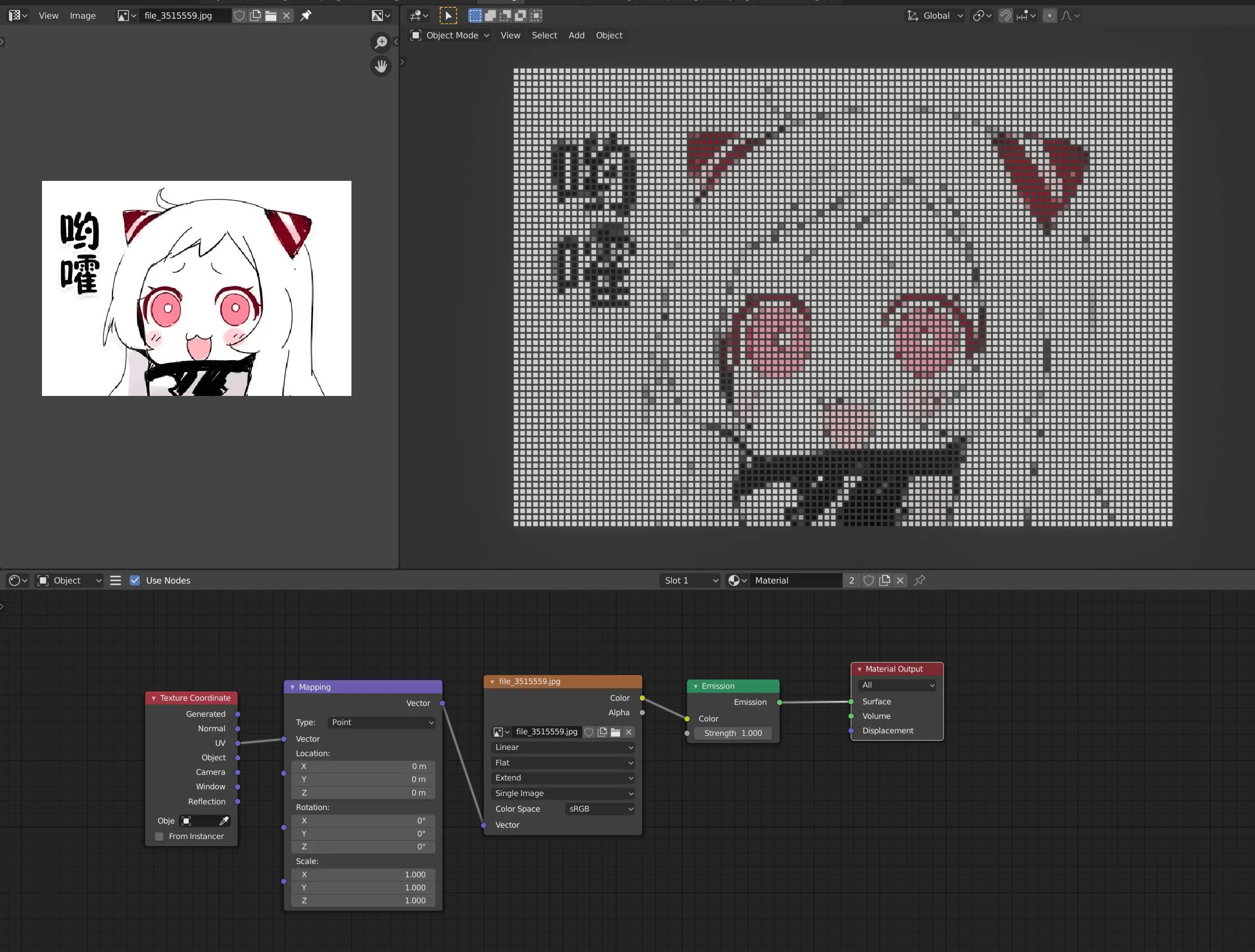Enable From Instancer checkbox
The image size is (1255, 952).
point(160,836)
